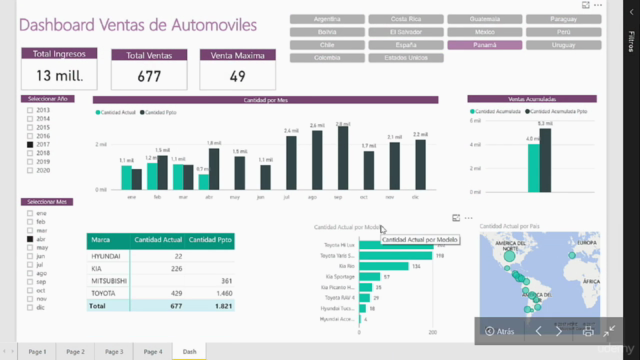This screenshot has height=360, width=640.
Task: Click Cantidad Ppto legend swatch
Action: tap(142, 112)
